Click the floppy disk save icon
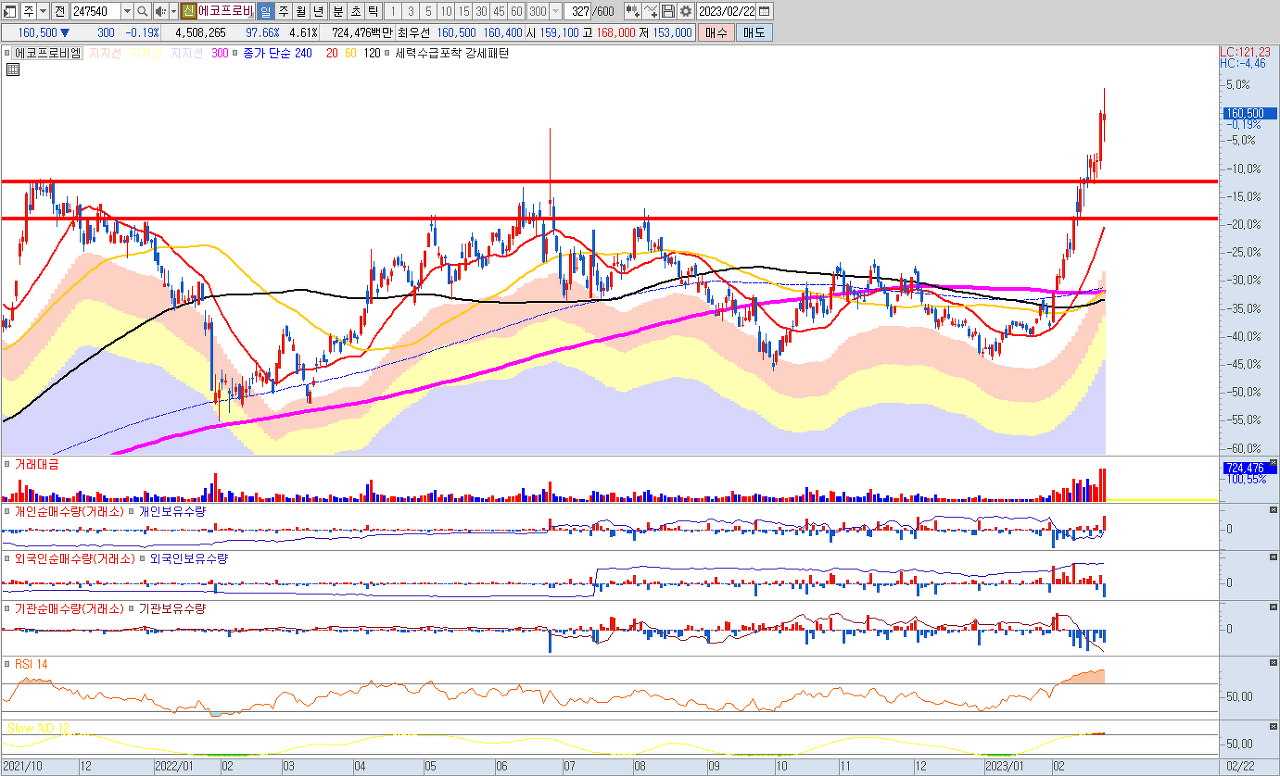Viewport: 1280px width, 776px height. pyautogui.click(x=668, y=11)
